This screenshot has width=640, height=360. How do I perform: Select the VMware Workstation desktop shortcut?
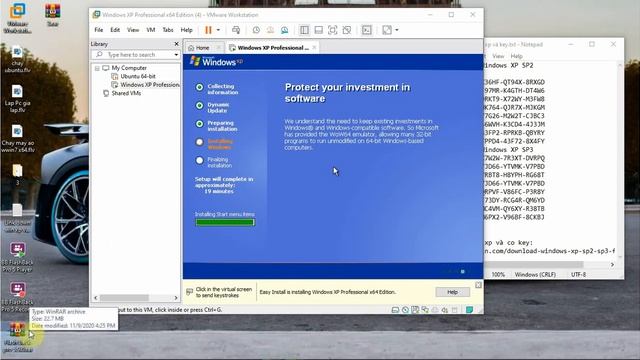click(17, 18)
